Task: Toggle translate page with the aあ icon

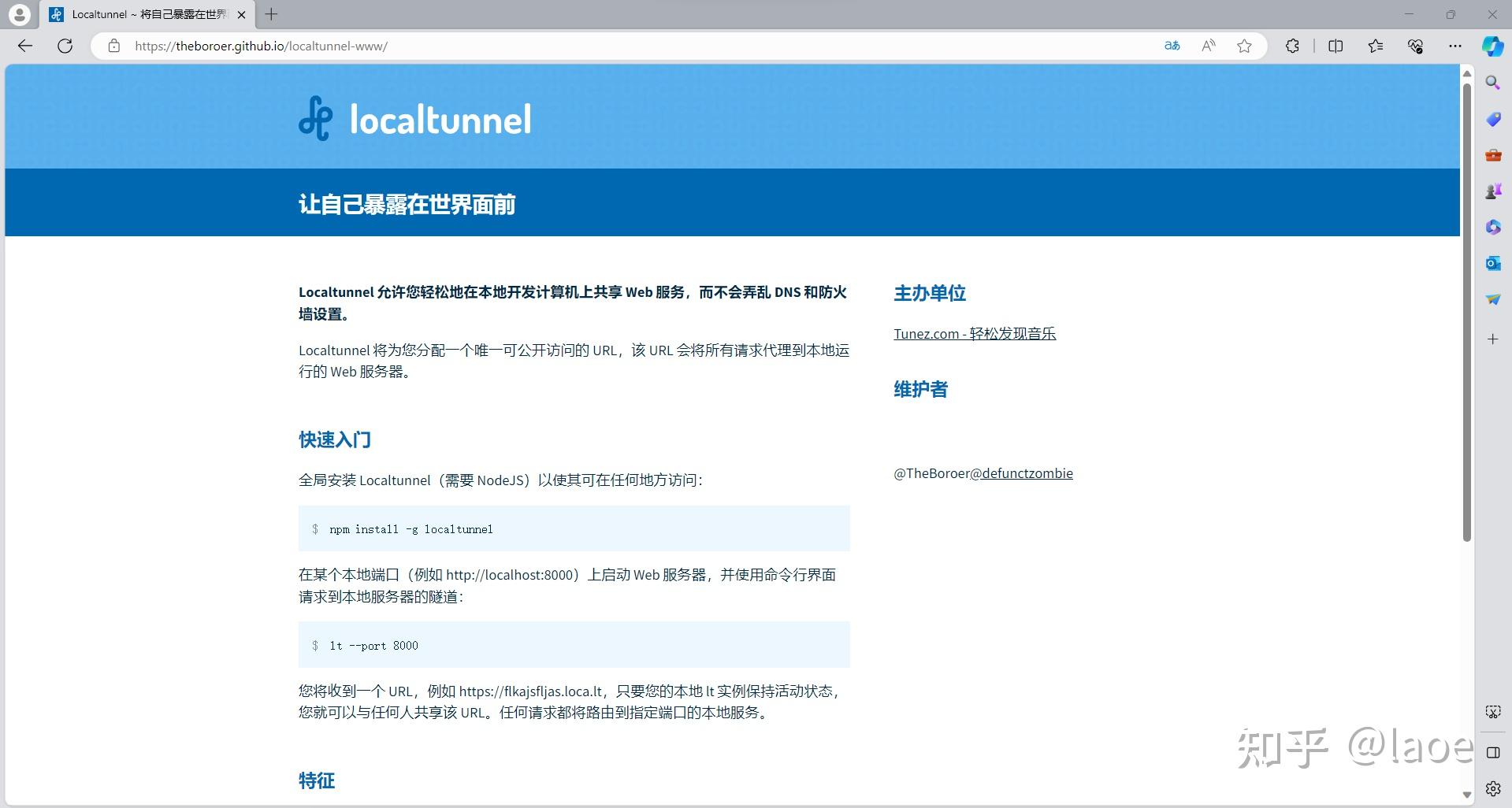Action: 1171,46
